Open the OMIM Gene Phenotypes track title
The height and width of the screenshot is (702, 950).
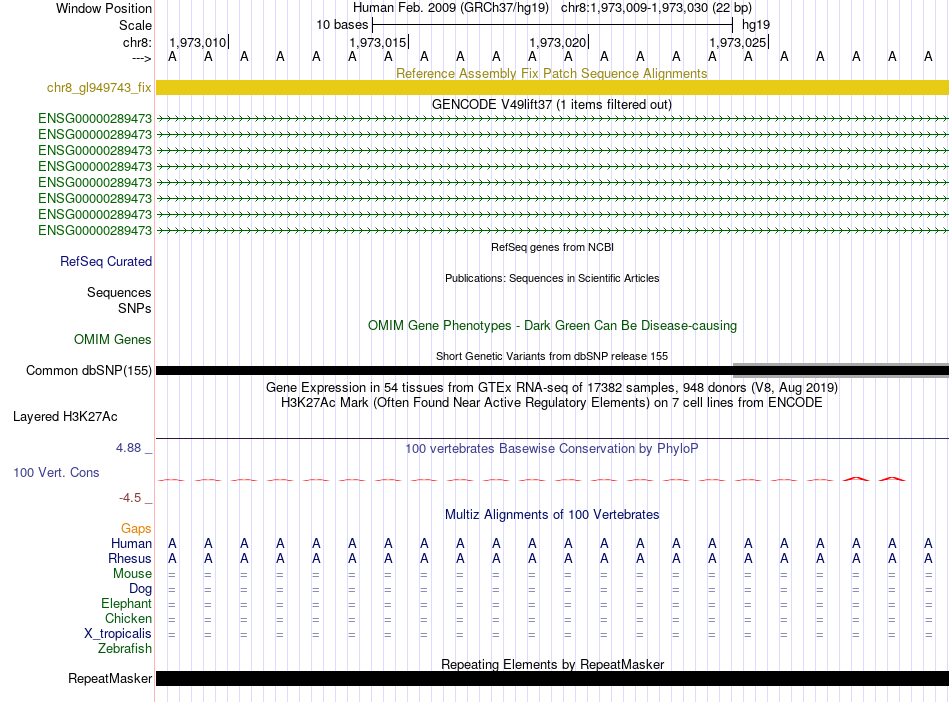[552, 325]
